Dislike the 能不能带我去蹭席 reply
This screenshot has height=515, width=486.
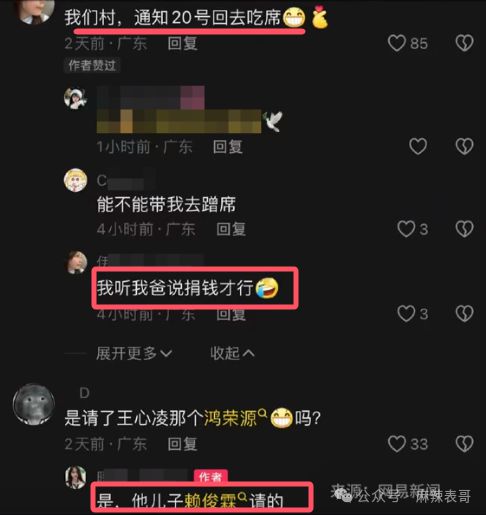click(464, 229)
